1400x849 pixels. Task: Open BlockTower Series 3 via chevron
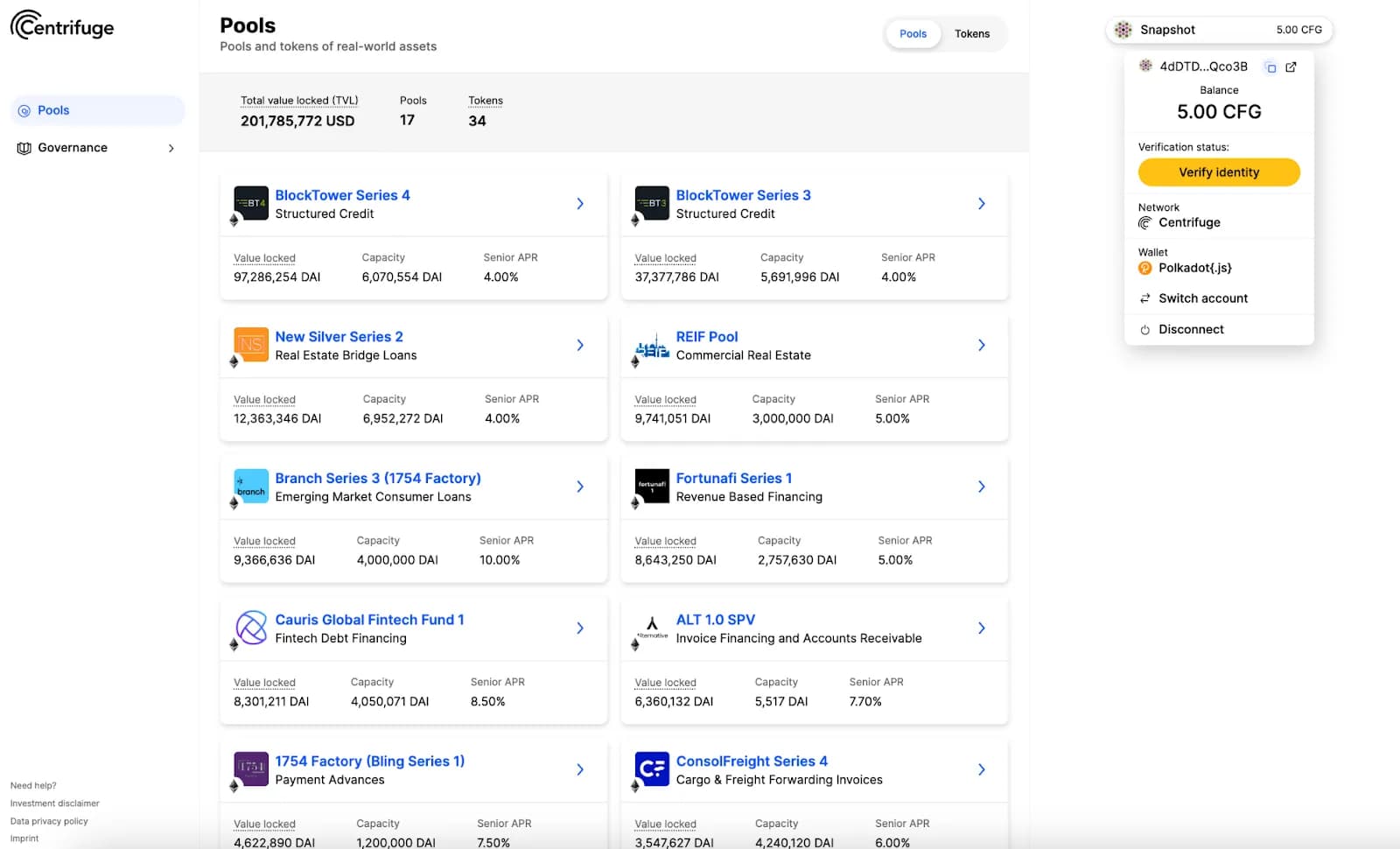click(x=981, y=203)
